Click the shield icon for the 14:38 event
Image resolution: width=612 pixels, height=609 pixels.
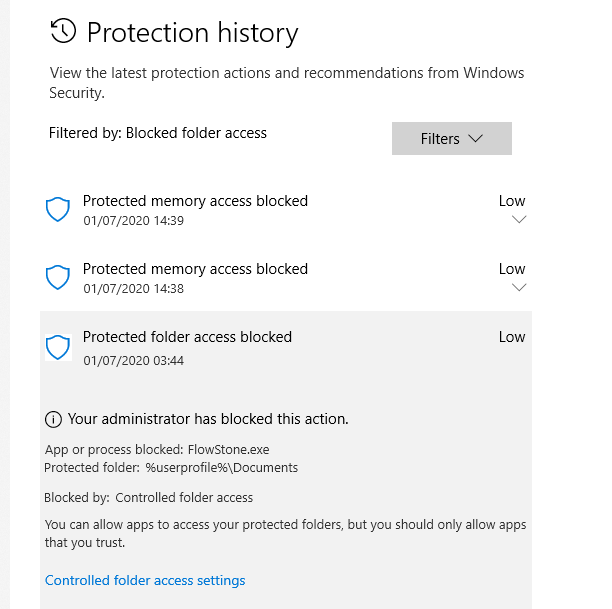[58, 278]
